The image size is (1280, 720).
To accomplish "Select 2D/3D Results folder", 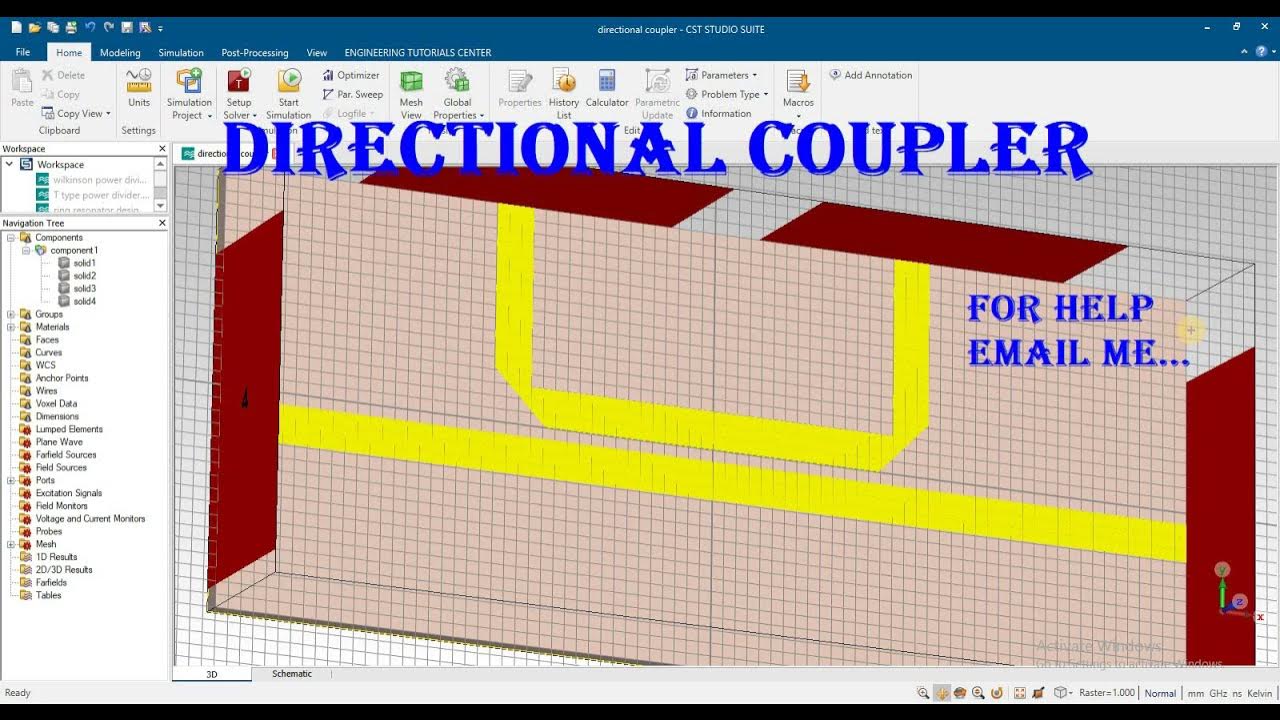I will pyautogui.click(x=64, y=570).
